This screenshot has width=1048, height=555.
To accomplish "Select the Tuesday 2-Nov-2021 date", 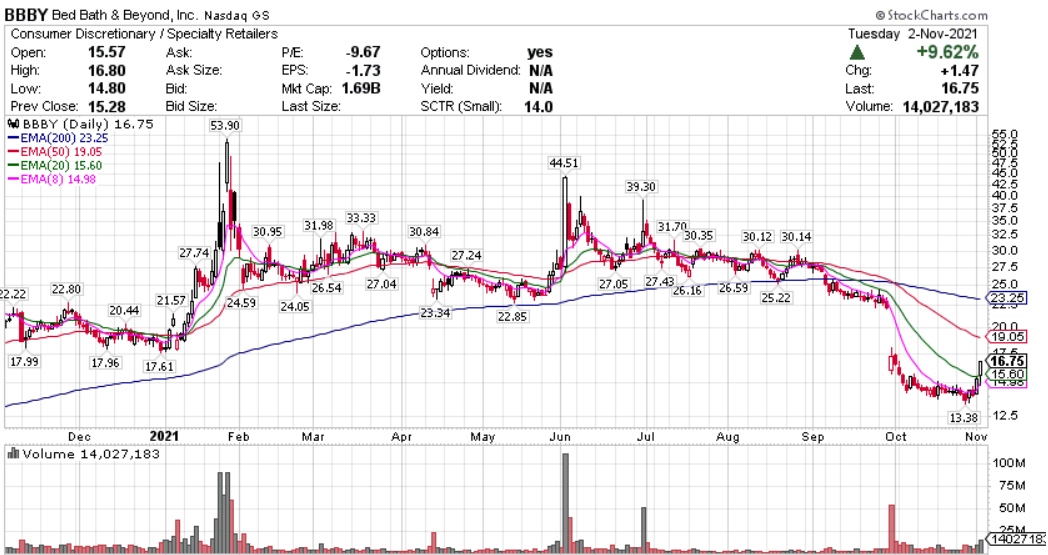I will (913, 33).
